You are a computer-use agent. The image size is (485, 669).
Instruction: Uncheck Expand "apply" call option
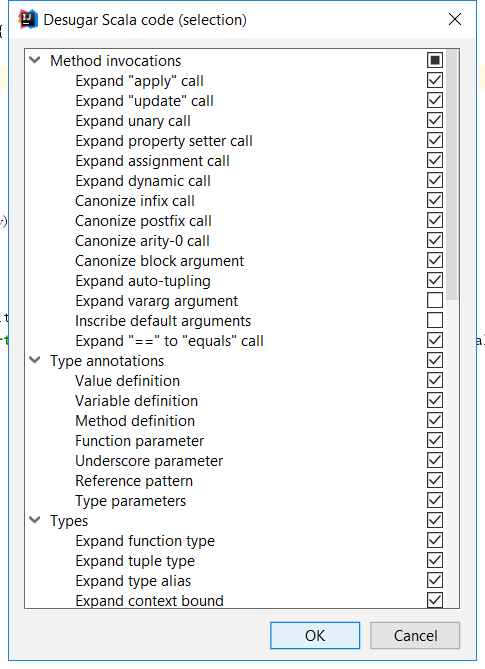click(x=435, y=80)
